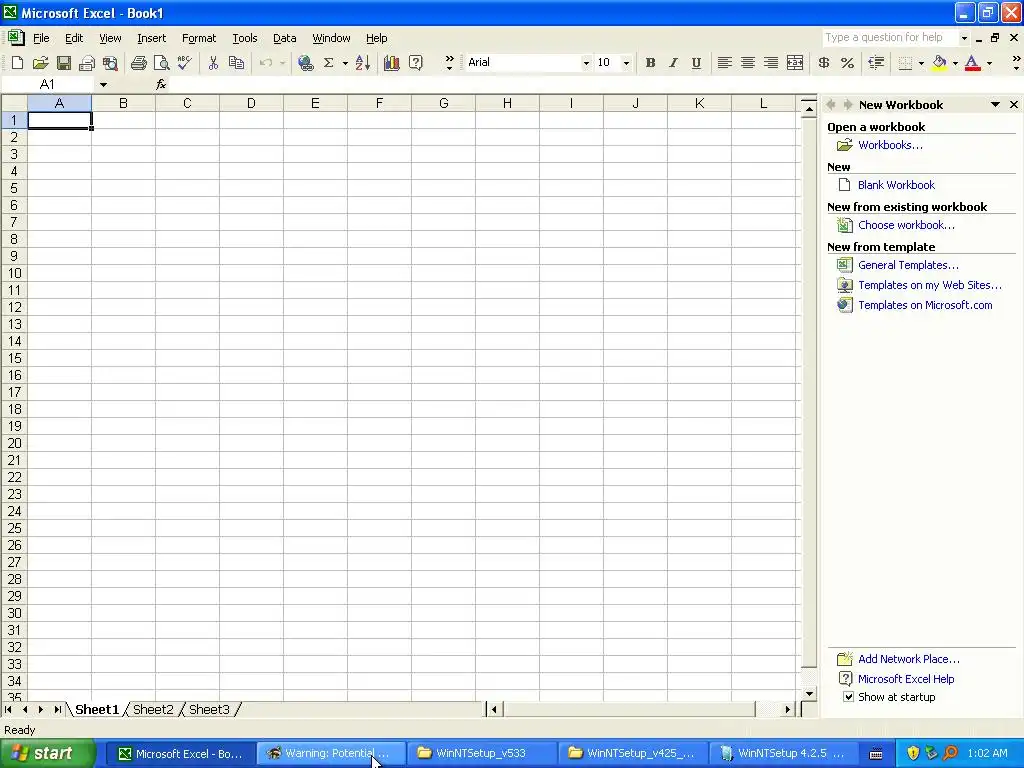Open the help question box dropdown

tap(964, 38)
